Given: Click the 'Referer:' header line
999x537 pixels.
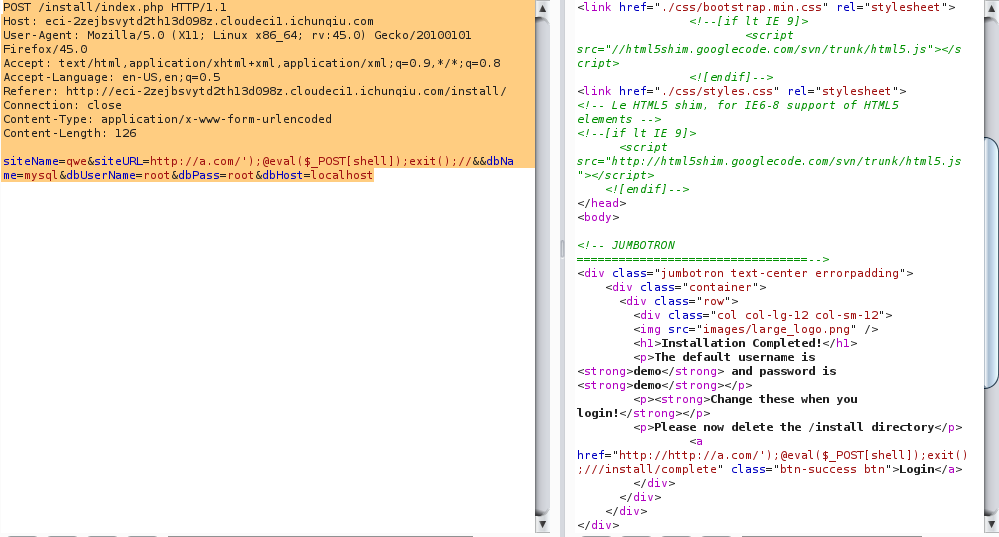Looking at the screenshot, I should click(255, 92).
